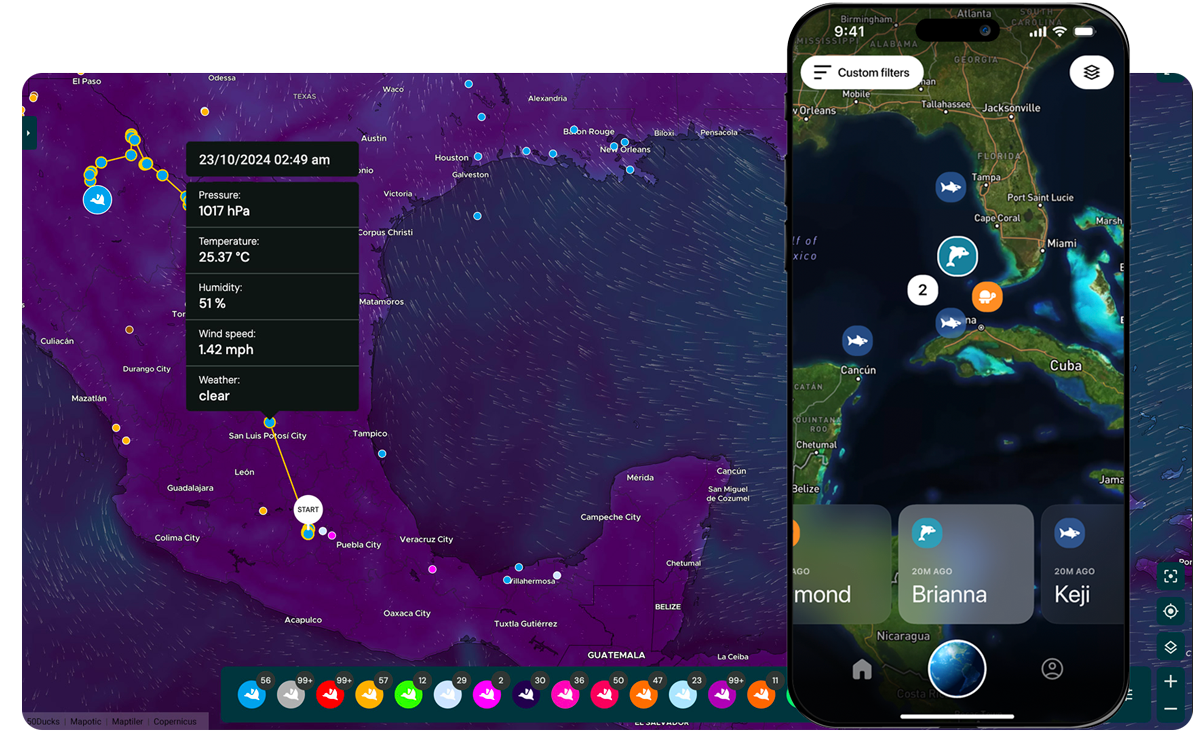Click the Guadalajara map label
The height and width of the screenshot is (733, 1200).
tap(190, 488)
